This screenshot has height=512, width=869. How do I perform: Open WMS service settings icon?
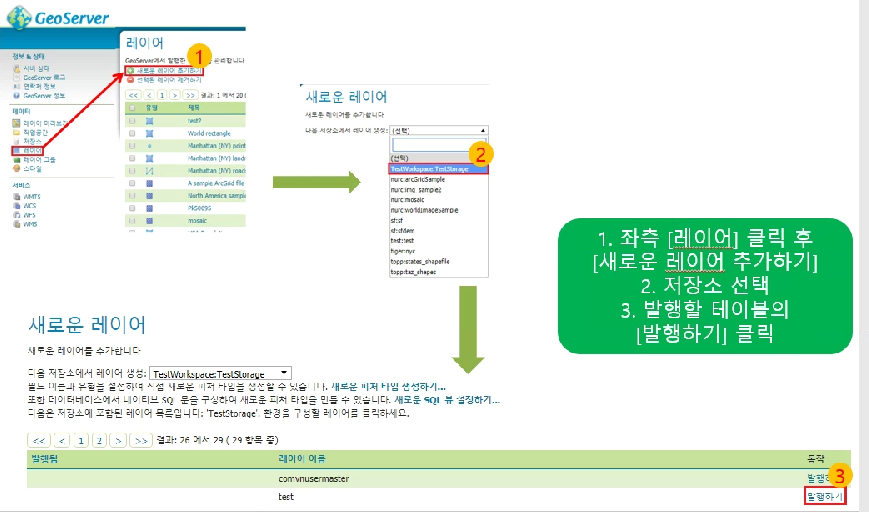point(17,224)
